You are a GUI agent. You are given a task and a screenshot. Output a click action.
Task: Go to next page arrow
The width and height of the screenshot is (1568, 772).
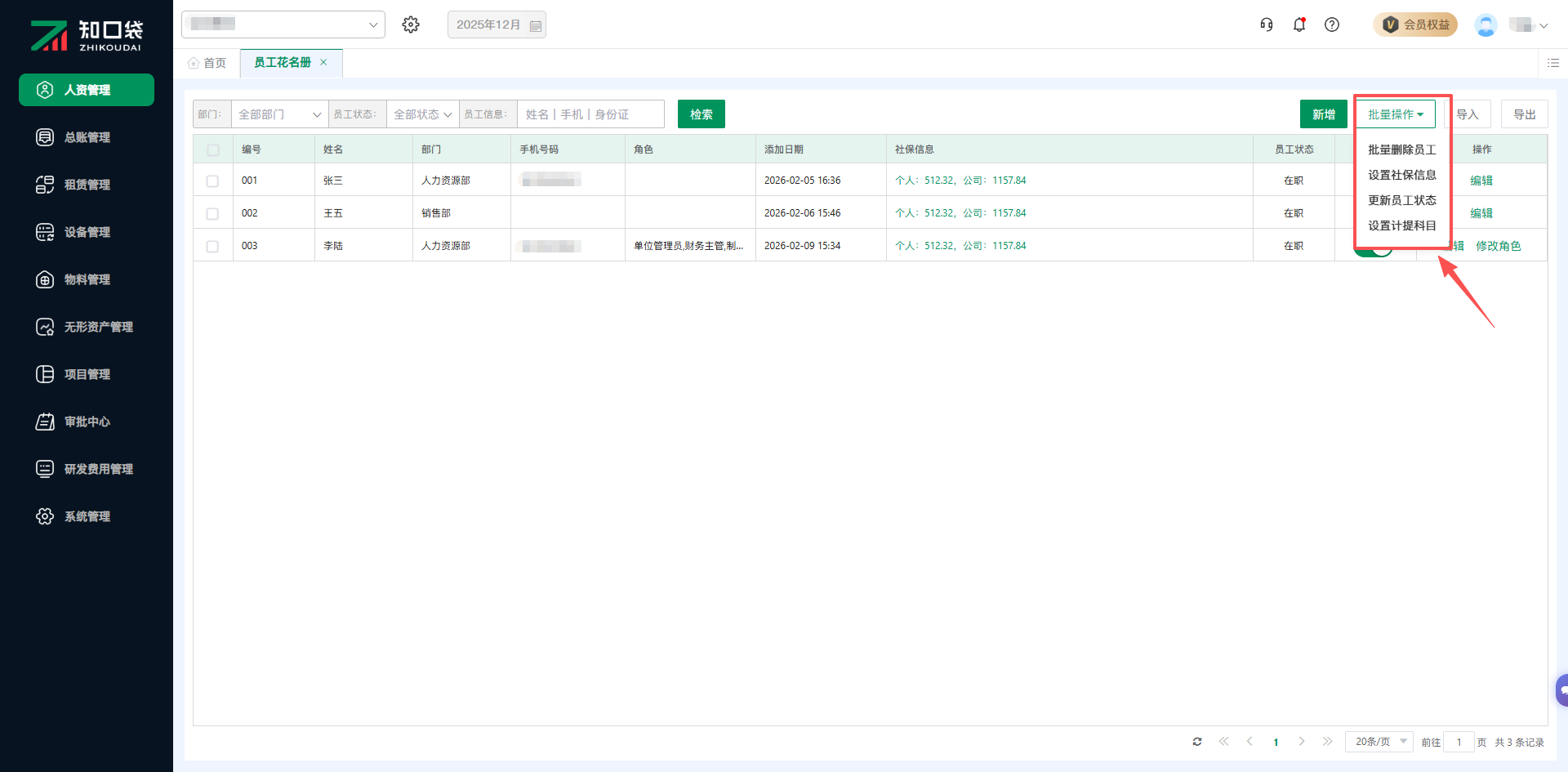click(x=1302, y=742)
